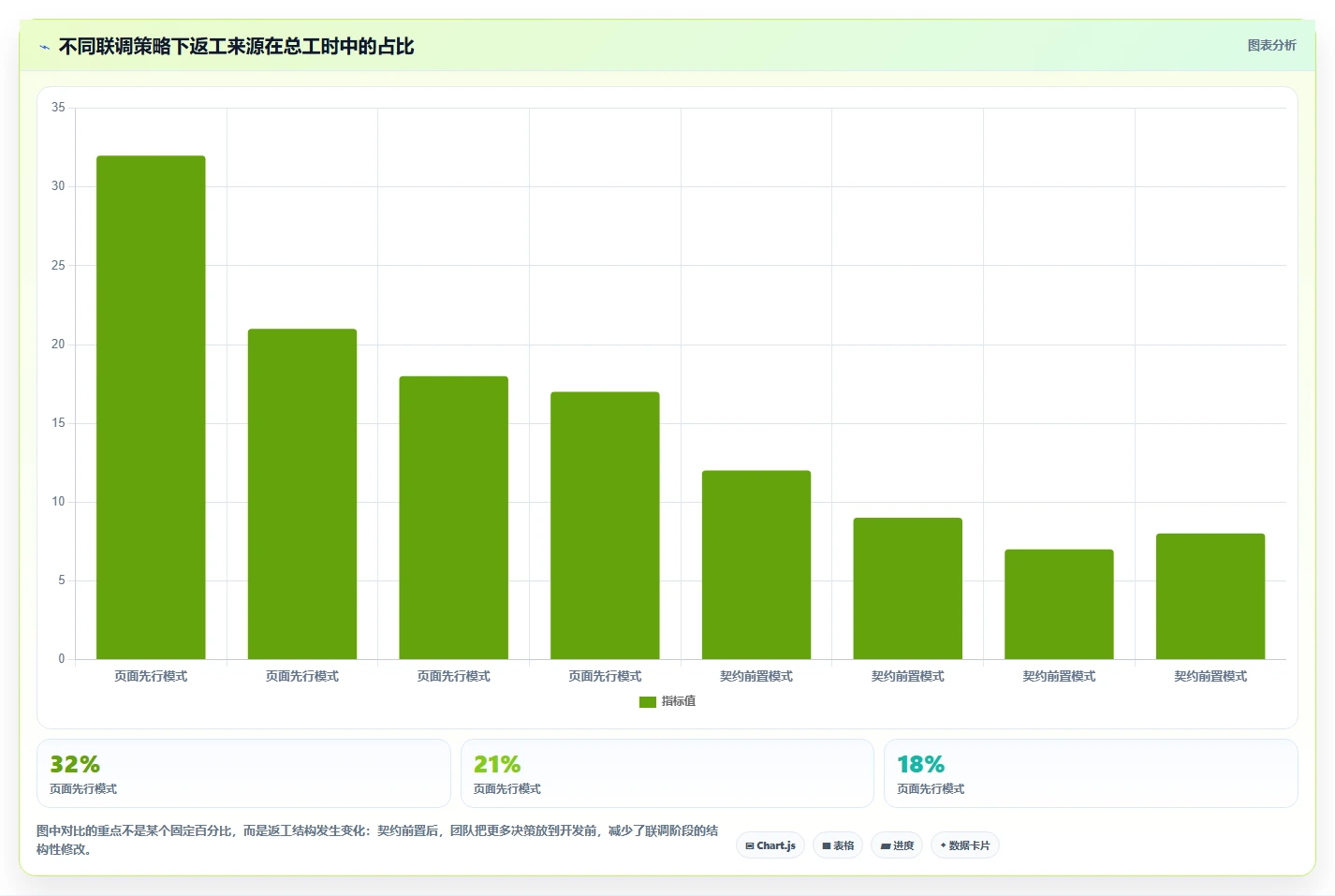Click the y-axis value 0
Screen dimensions: 1335x896
tap(62, 659)
